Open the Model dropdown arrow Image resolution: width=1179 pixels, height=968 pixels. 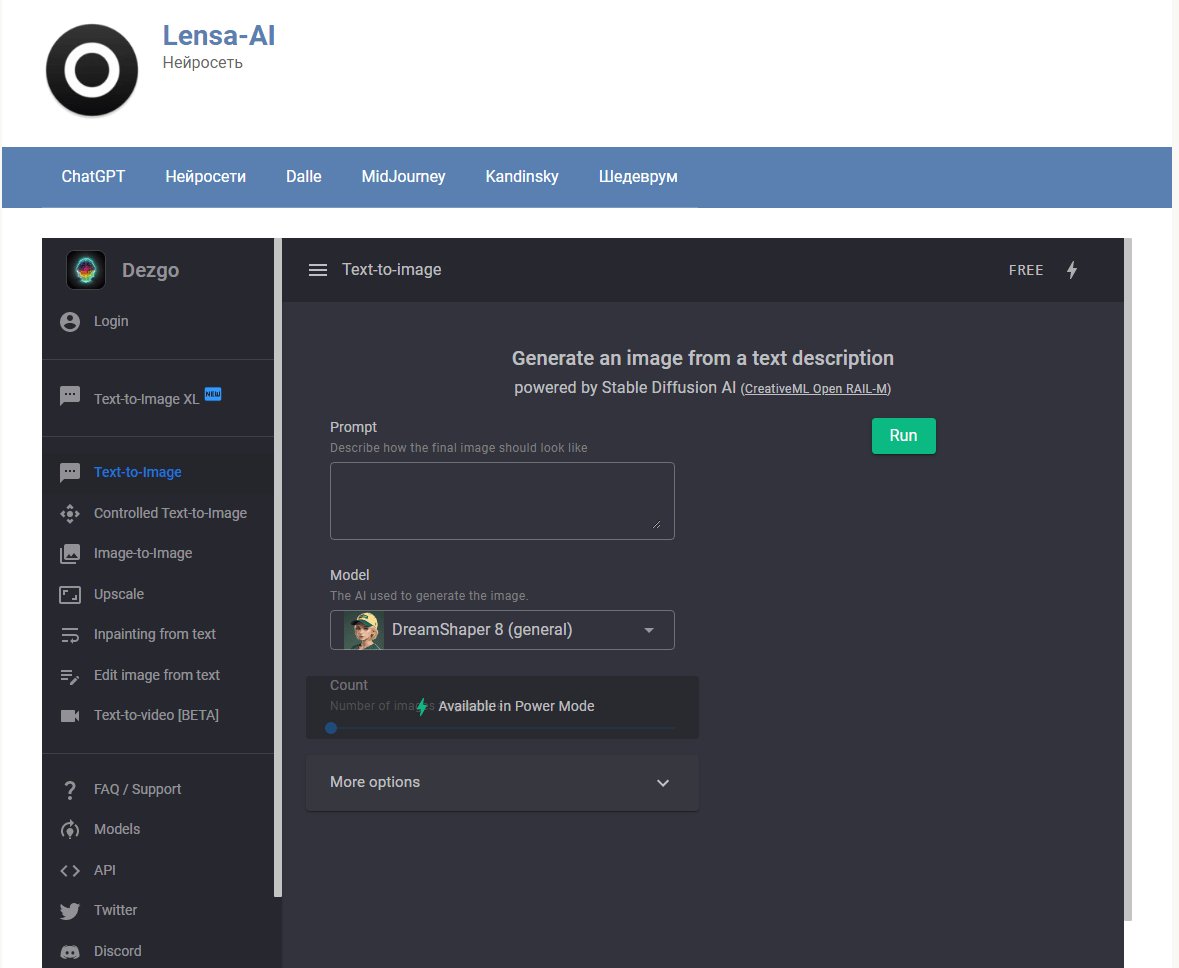[x=649, y=630]
